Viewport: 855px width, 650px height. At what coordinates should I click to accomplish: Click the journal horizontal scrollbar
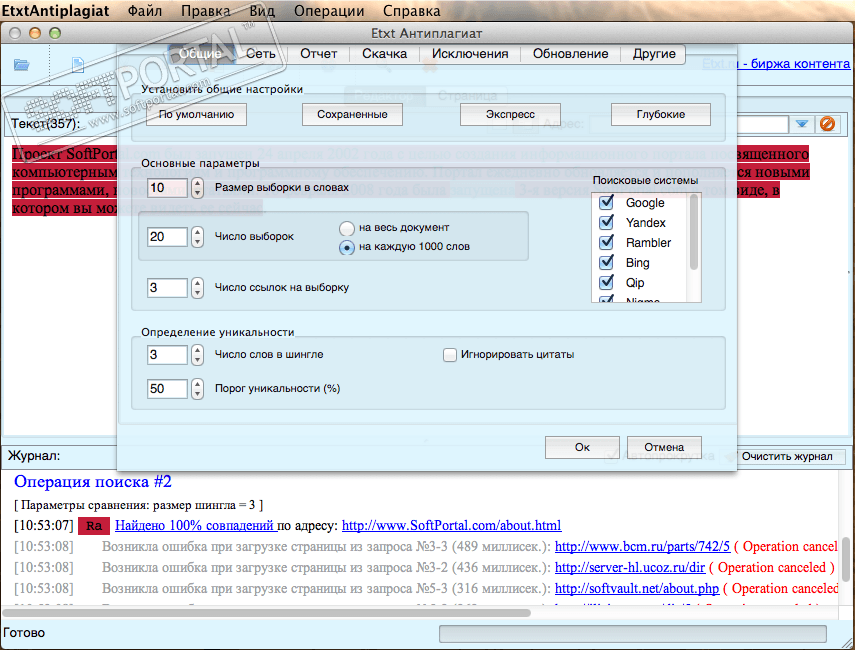pyautogui.click(x=268, y=612)
